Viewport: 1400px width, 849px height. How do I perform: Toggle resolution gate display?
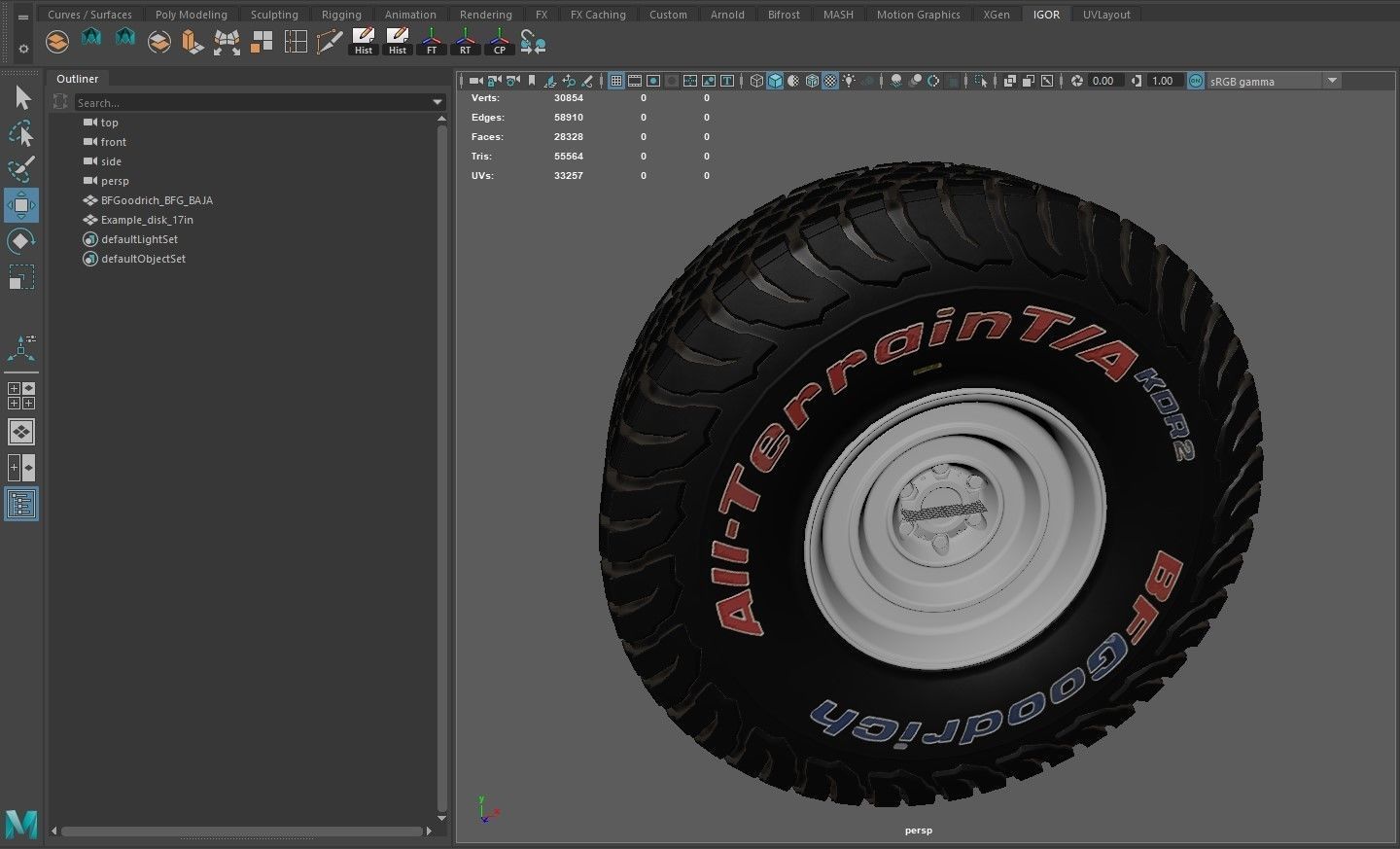coord(652,81)
